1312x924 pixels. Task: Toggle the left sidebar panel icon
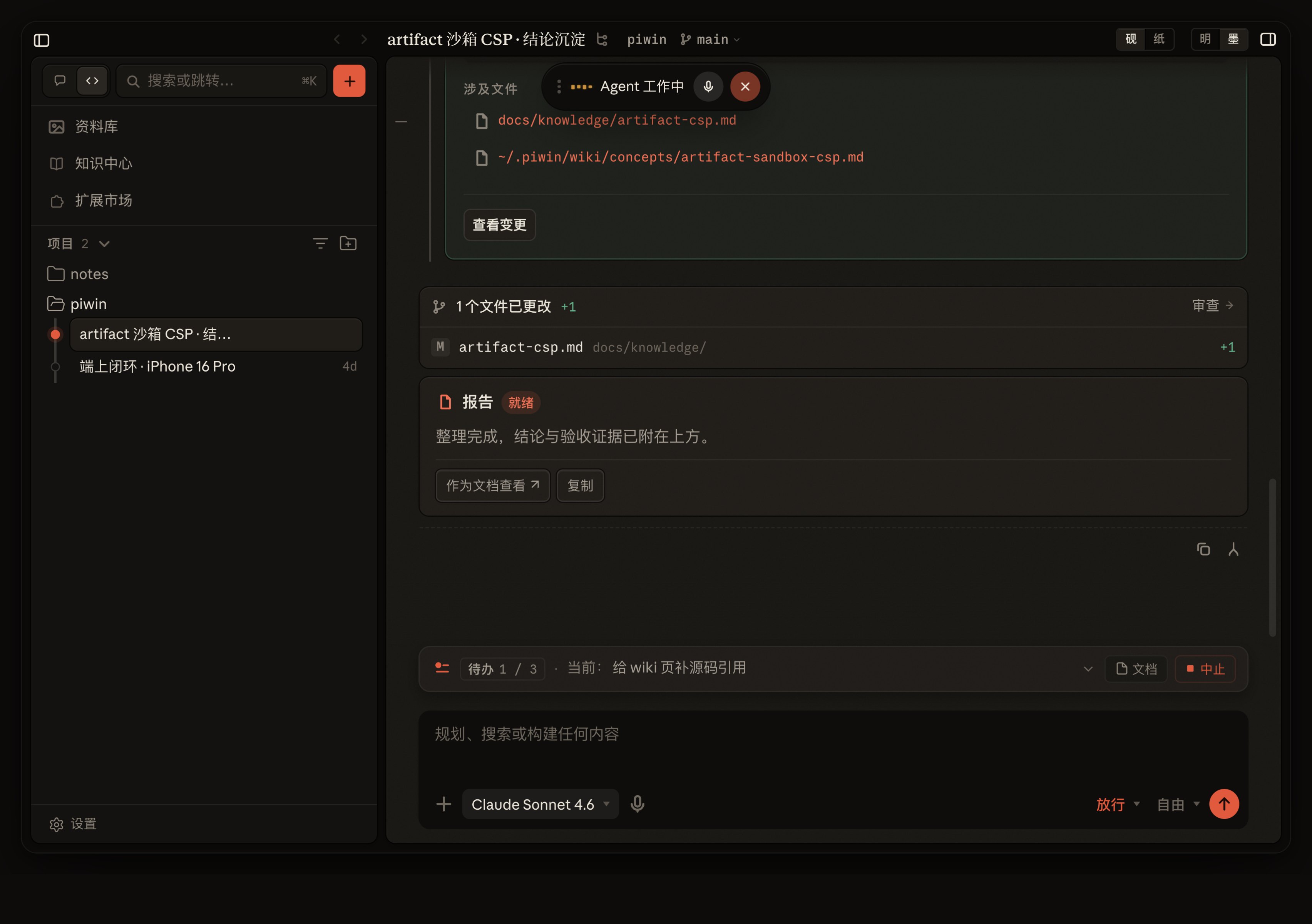(x=41, y=40)
